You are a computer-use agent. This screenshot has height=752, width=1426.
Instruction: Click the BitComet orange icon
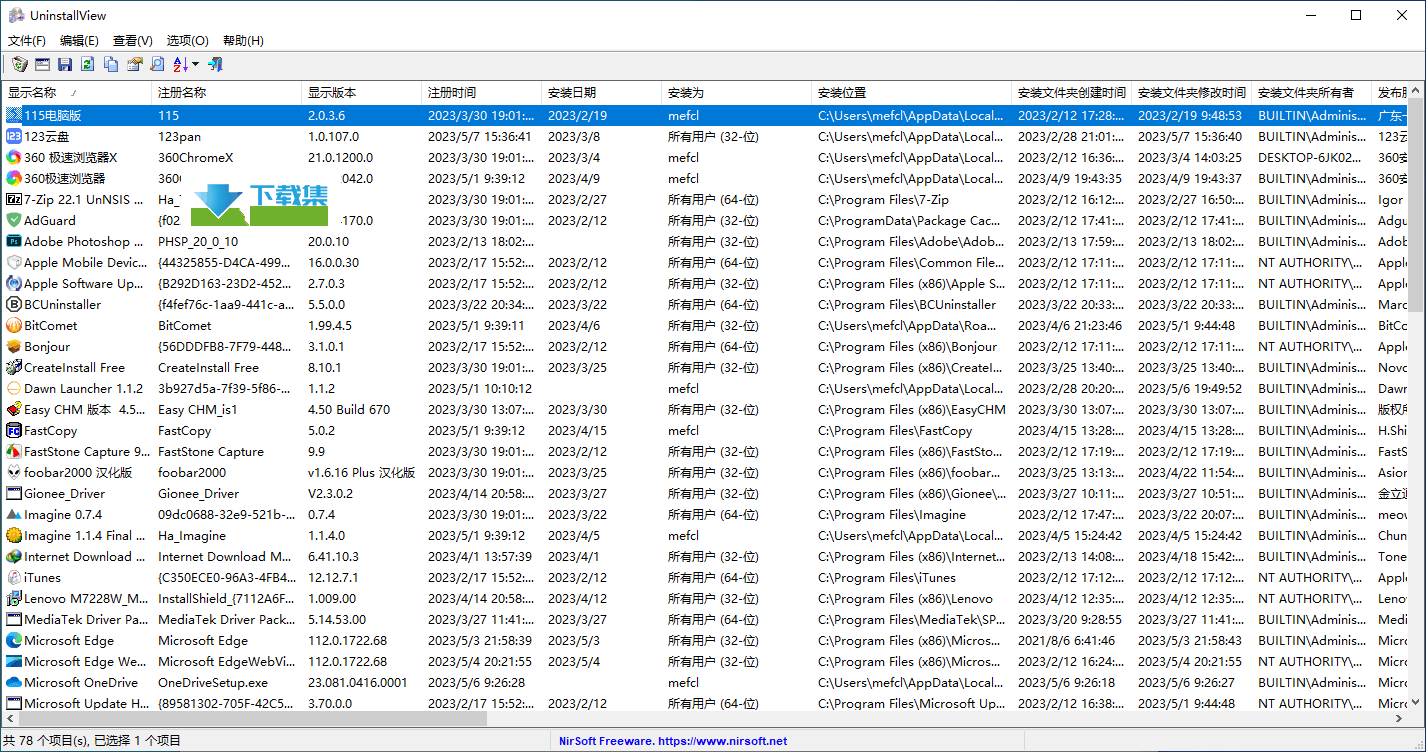click(14, 325)
